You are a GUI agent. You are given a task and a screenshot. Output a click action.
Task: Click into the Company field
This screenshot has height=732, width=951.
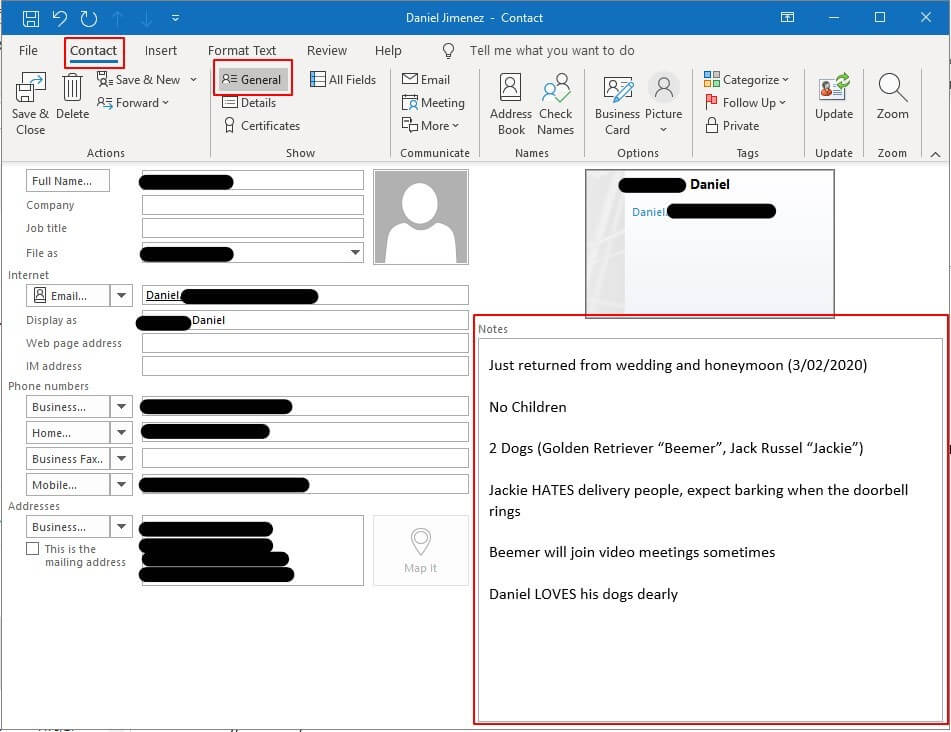click(252, 205)
